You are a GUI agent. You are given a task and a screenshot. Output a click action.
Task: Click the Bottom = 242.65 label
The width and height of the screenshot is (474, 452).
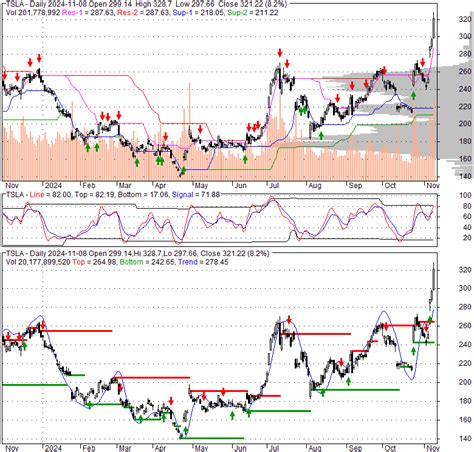point(147,262)
